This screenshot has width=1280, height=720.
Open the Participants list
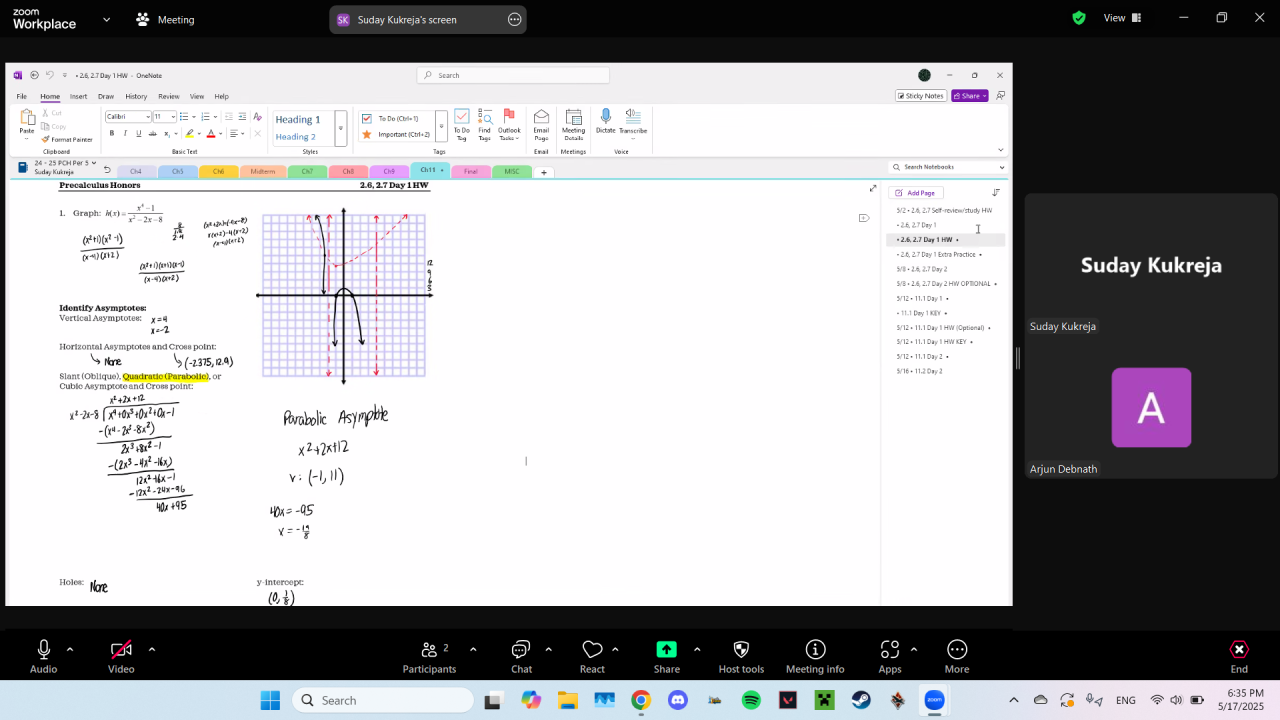point(429,656)
